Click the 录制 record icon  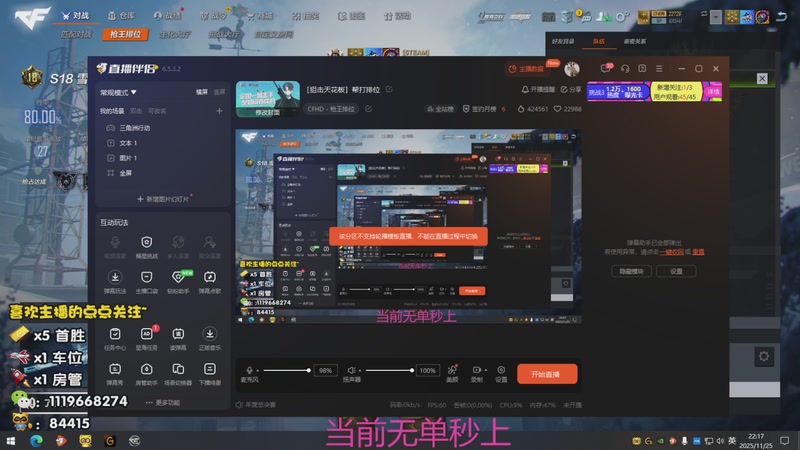[x=476, y=370]
